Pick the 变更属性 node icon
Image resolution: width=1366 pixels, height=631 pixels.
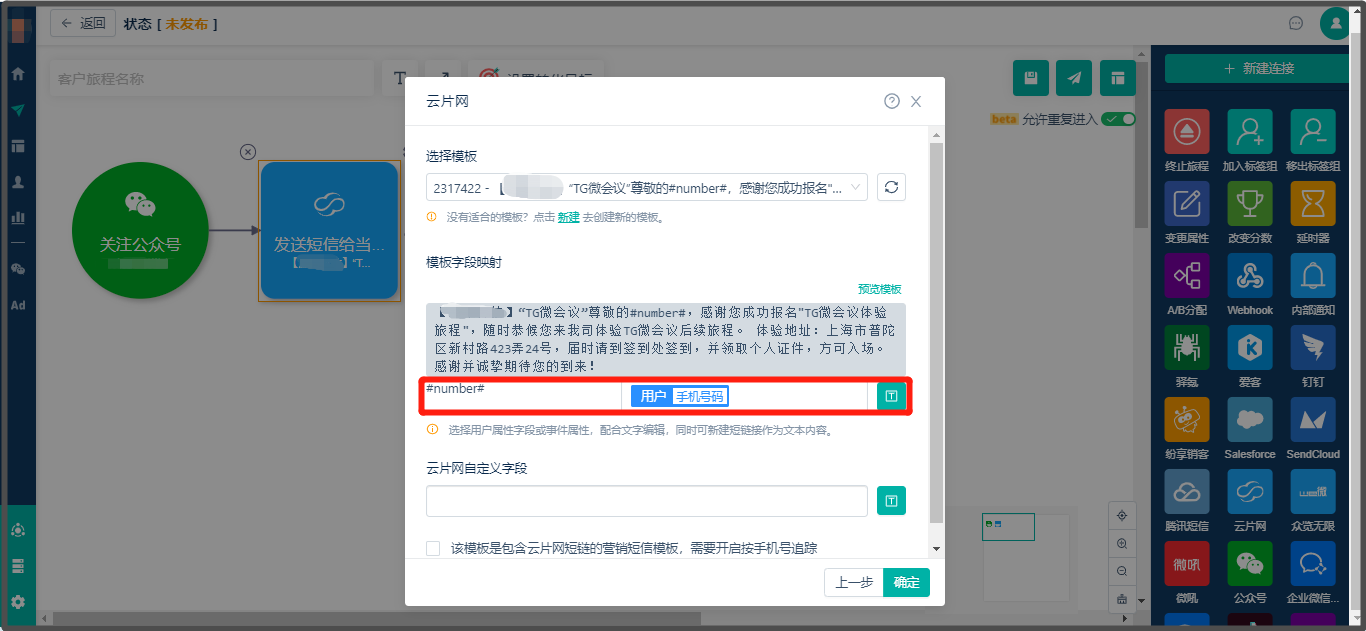(x=1187, y=203)
